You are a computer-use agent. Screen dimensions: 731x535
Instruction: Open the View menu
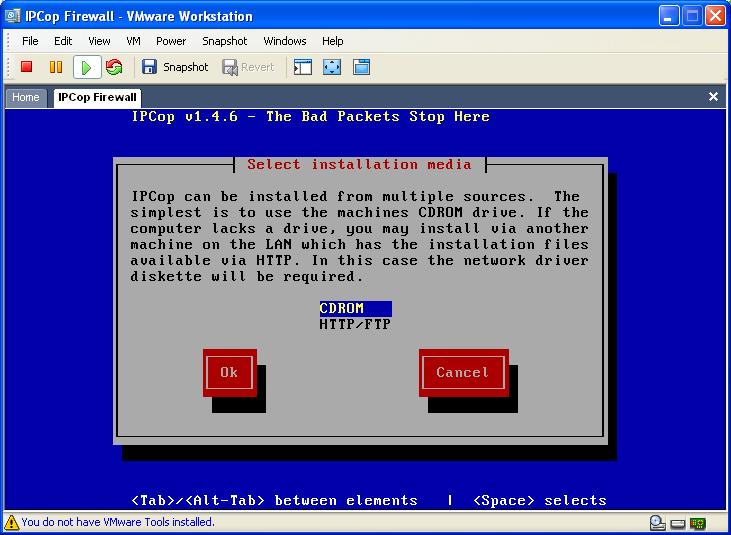[99, 41]
